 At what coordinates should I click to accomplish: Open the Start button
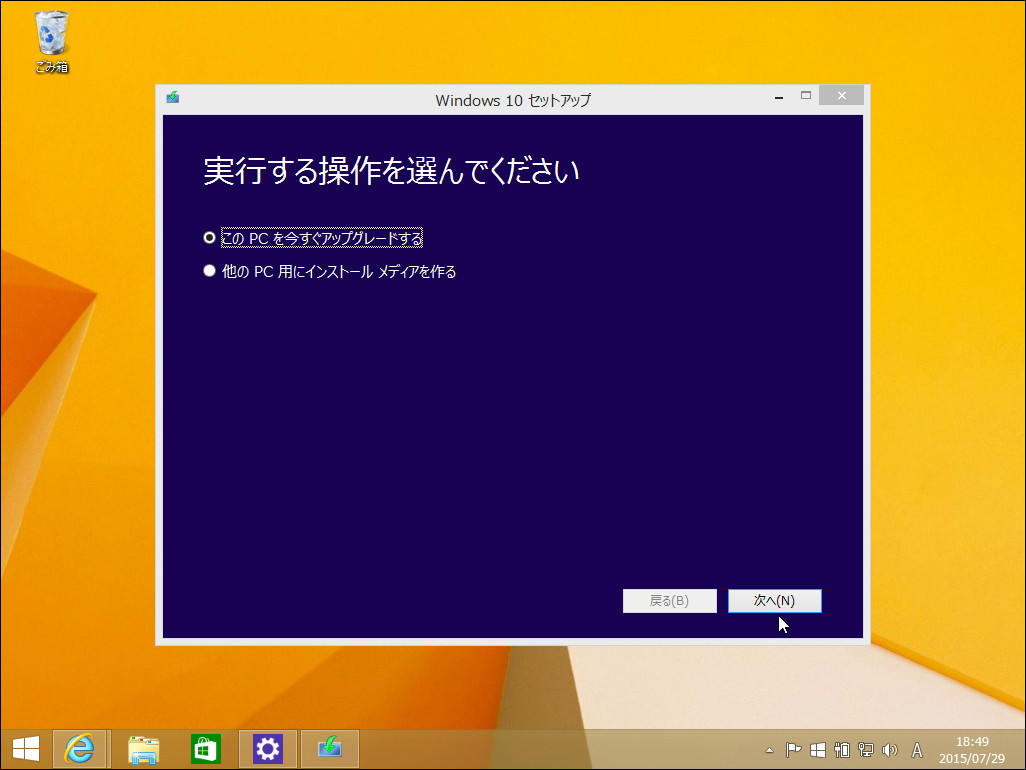click(24, 748)
